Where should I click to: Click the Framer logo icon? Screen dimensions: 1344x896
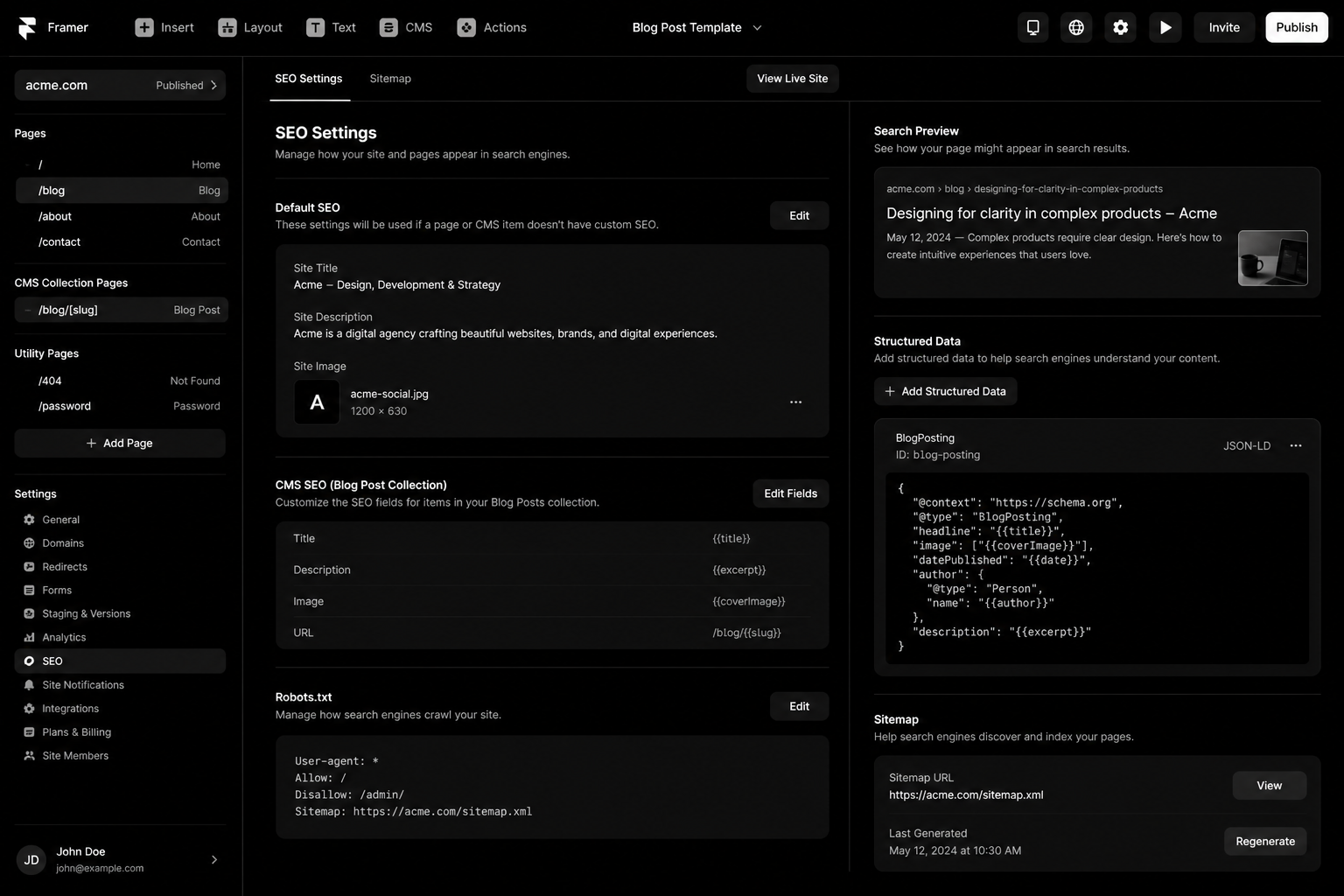click(x=27, y=28)
